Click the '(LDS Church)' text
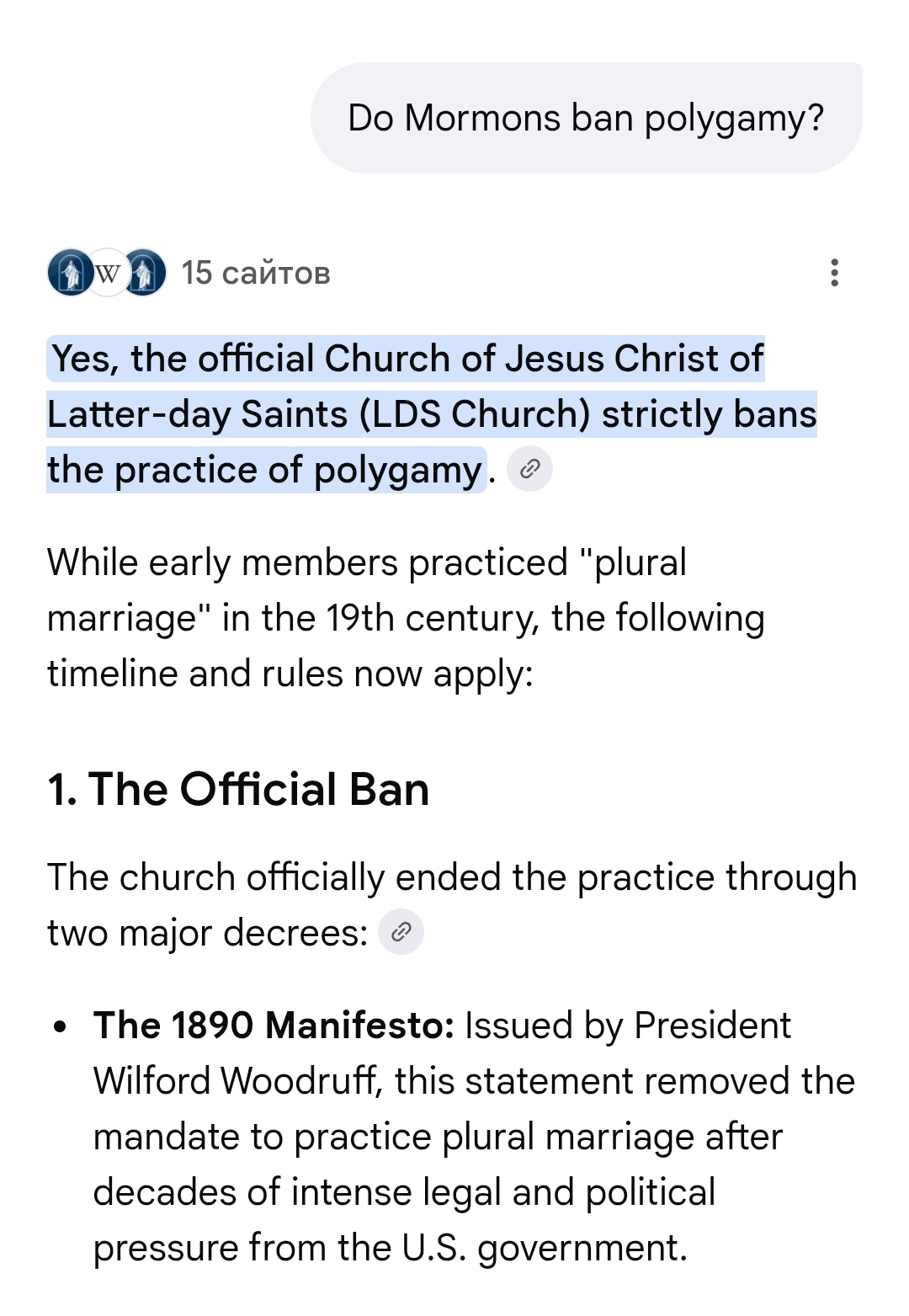The width and height of the screenshot is (909, 1316). (x=475, y=414)
